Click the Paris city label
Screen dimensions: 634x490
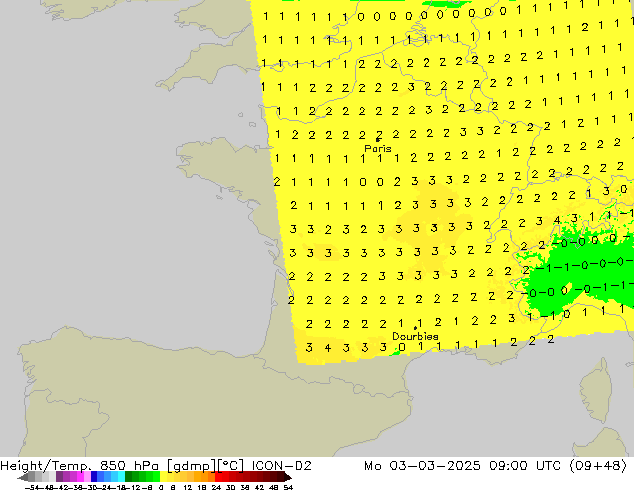point(378,148)
